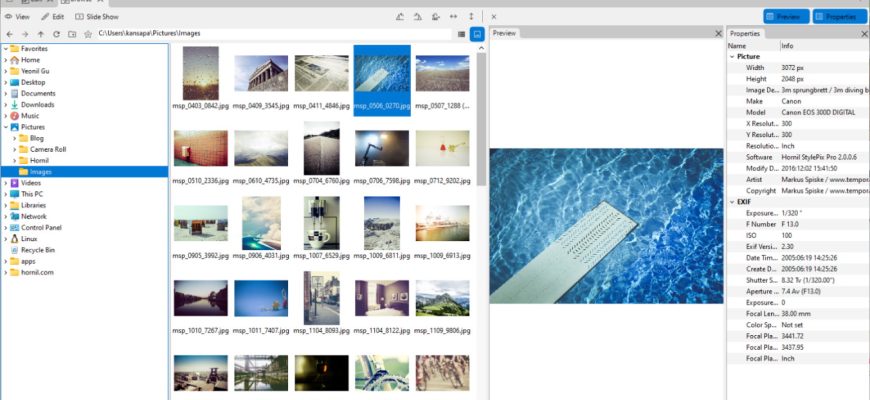Close the Properties panel
This screenshot has height=400, width=870.
pyautogui.click(x=864, y=33)
